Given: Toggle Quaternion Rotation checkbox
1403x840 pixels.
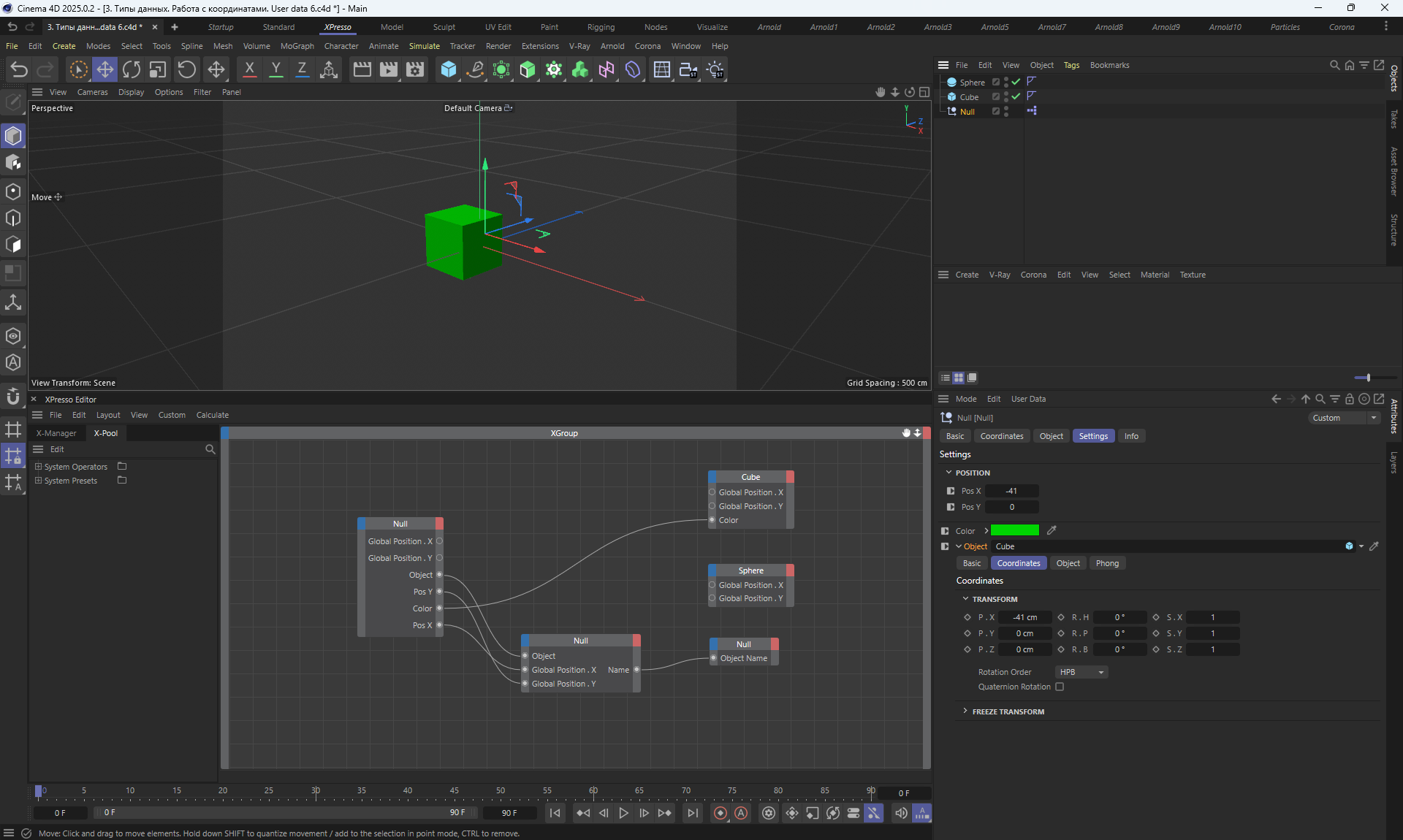Looking at the screenshot, I should (1060, 687).
